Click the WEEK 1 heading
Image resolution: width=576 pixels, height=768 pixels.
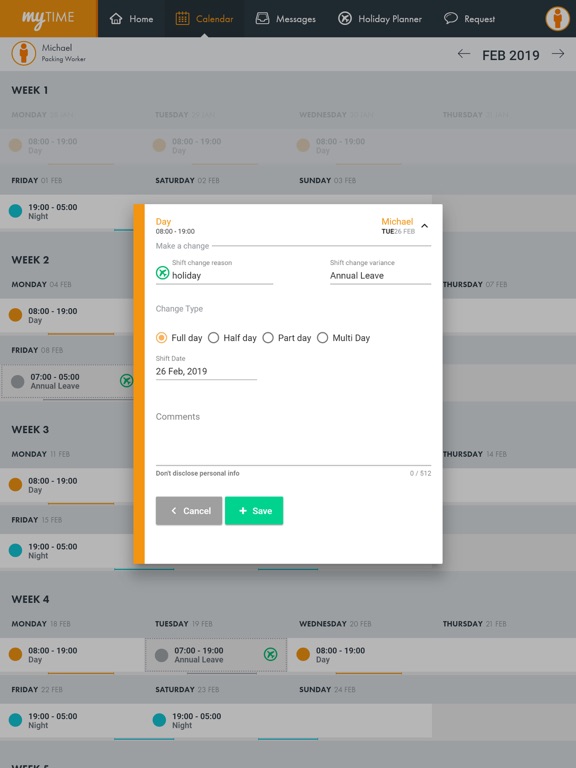pyautogui.click(x=30, y=90)
